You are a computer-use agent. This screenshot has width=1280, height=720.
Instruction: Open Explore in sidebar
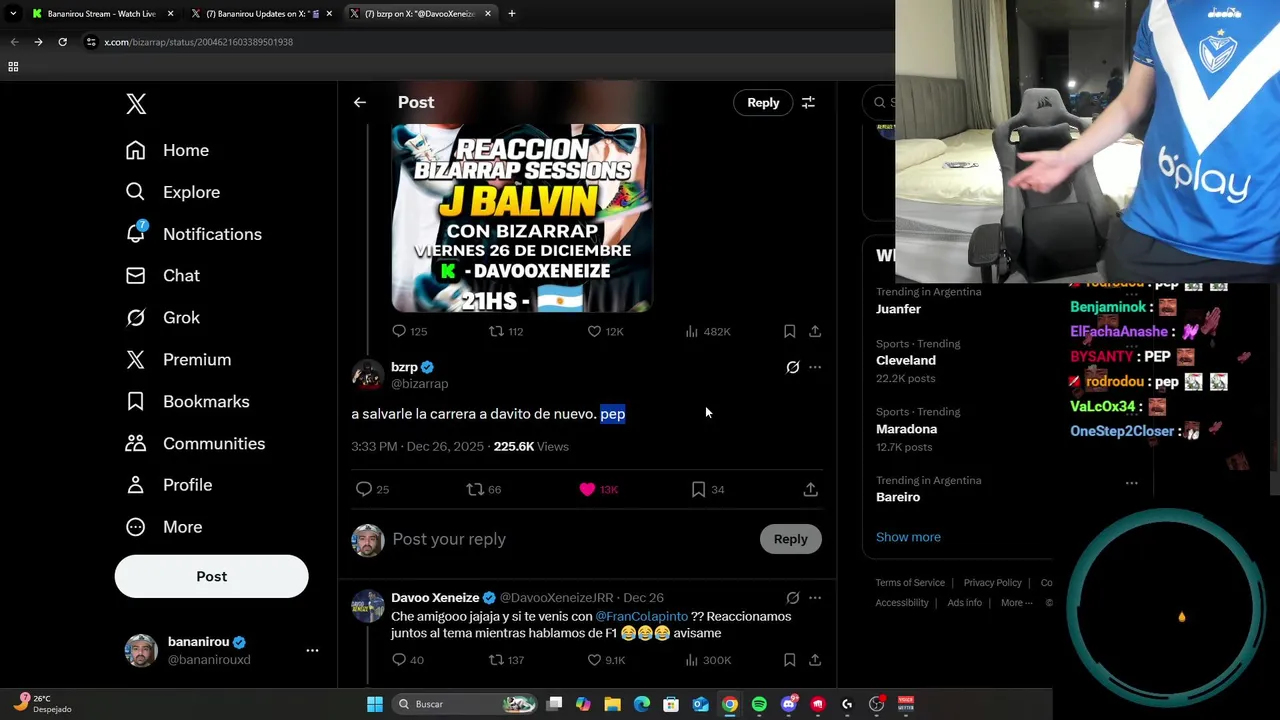(172, 192)
